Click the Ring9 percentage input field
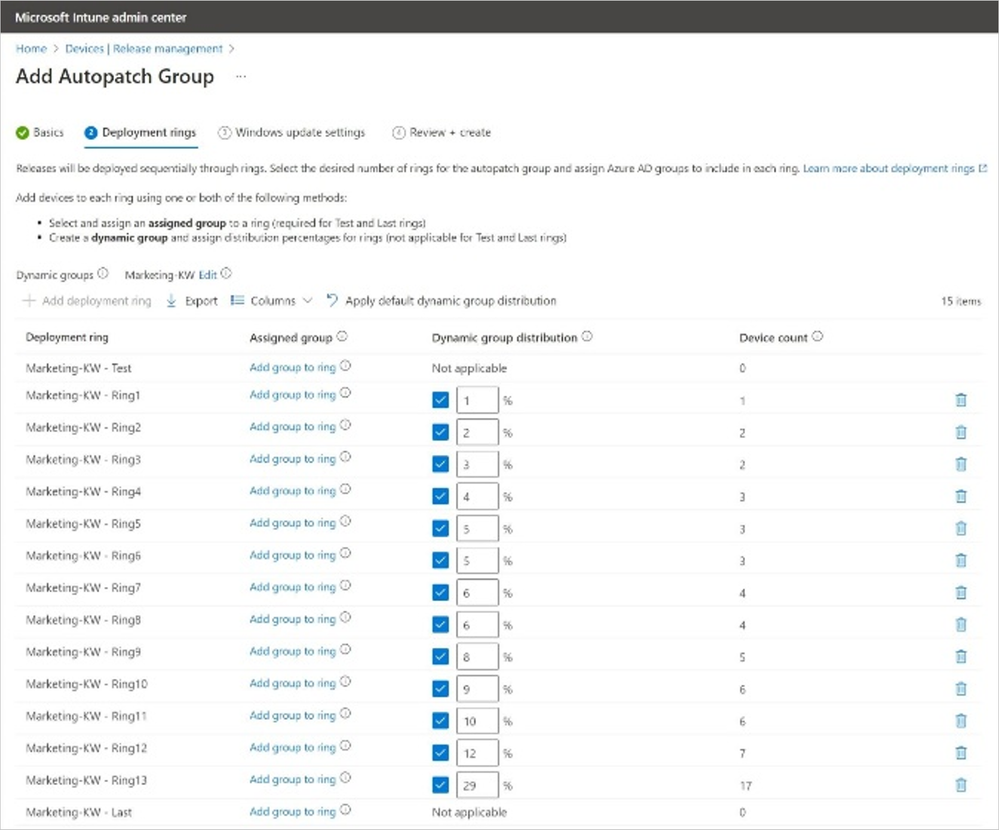The width and height of the screenshot is (999, 830). 476,657
